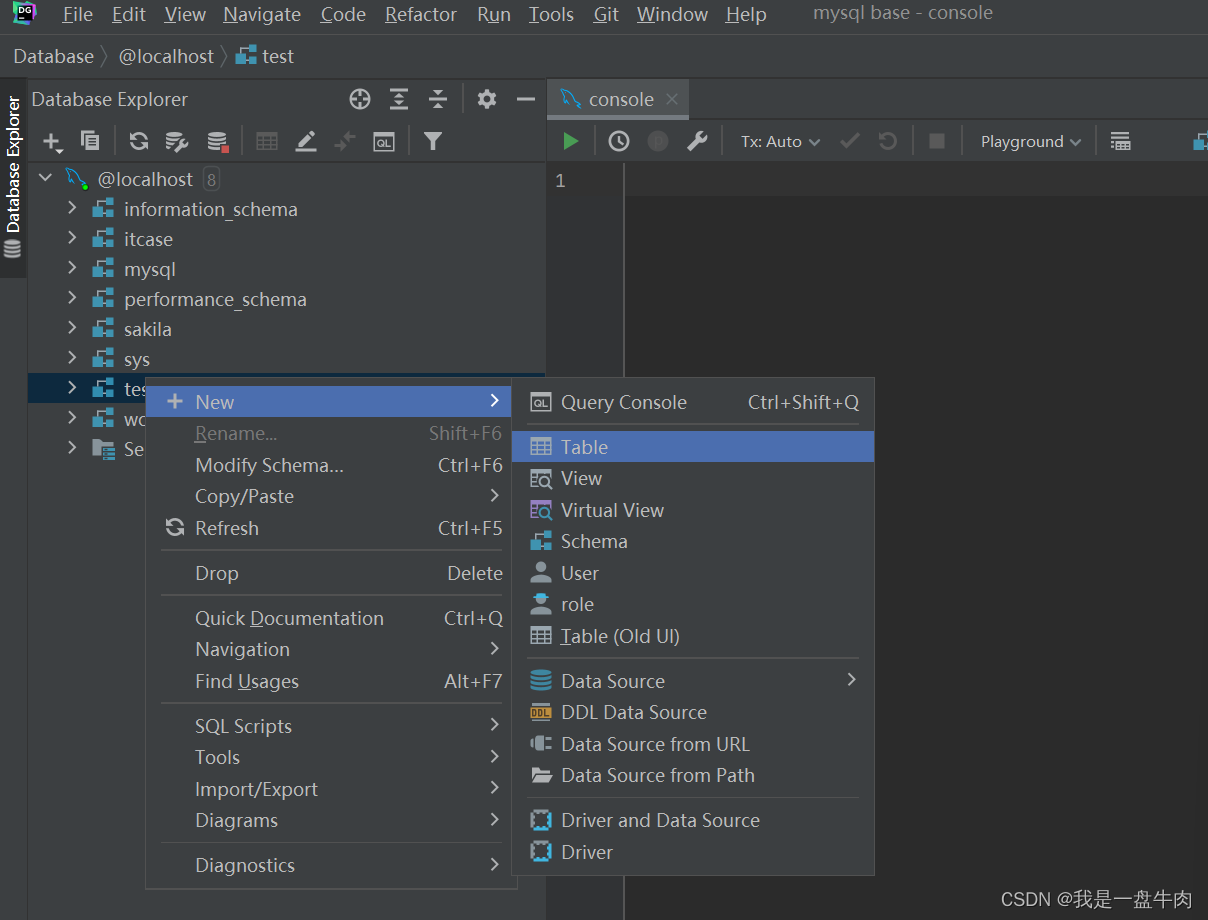Click the Stop square icon in console toolbar
The image size is (1208, 920).
(937, 141)
